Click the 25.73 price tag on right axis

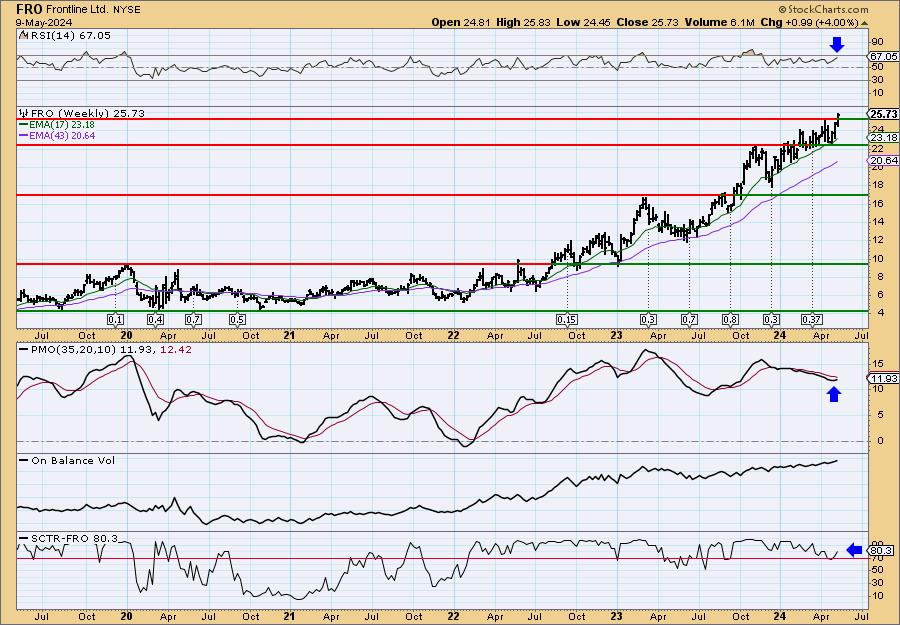[x=884, y=114]
